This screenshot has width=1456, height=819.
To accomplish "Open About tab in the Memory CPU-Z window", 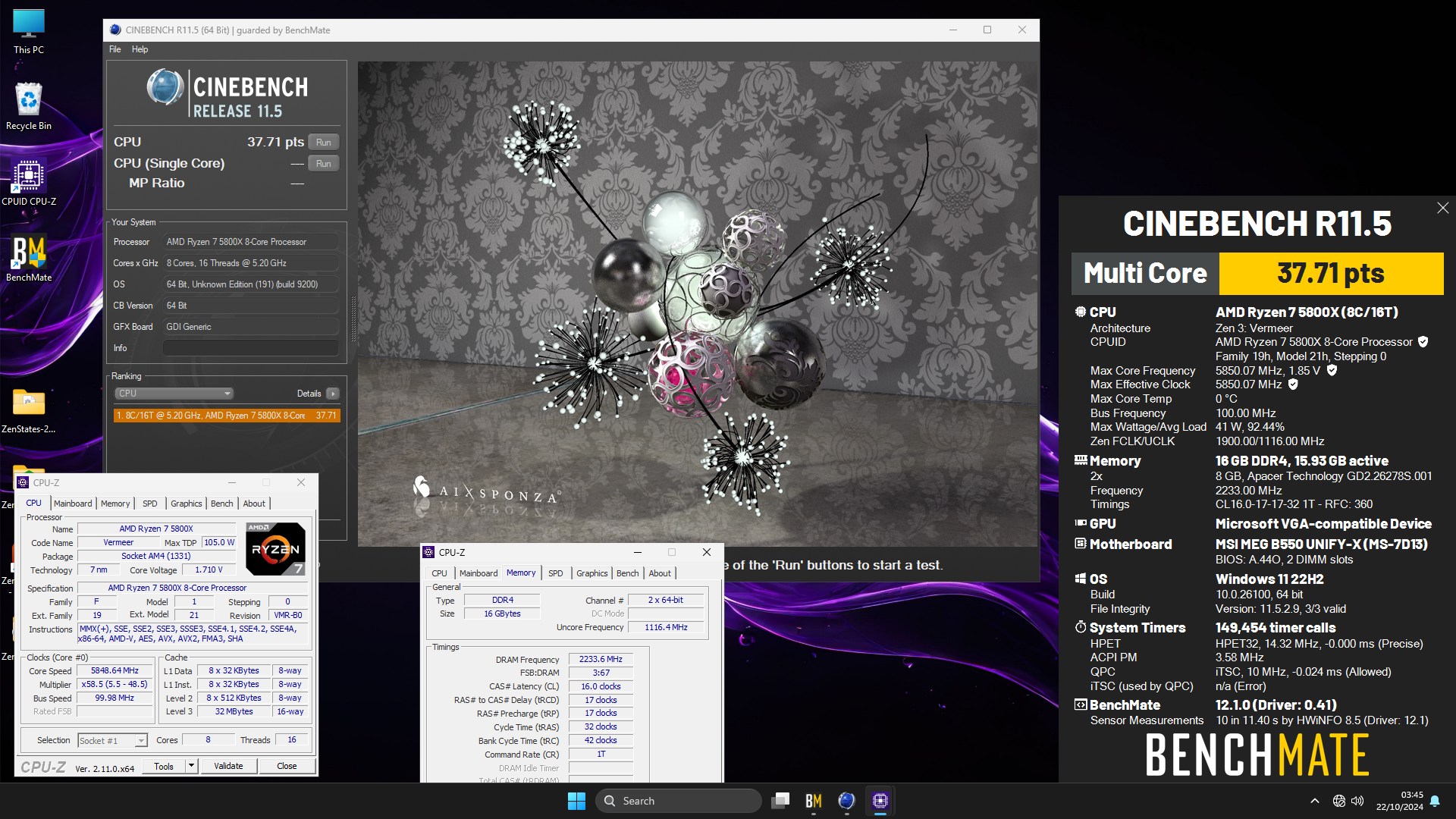I will pyautogui.click(x=660, y=573).
